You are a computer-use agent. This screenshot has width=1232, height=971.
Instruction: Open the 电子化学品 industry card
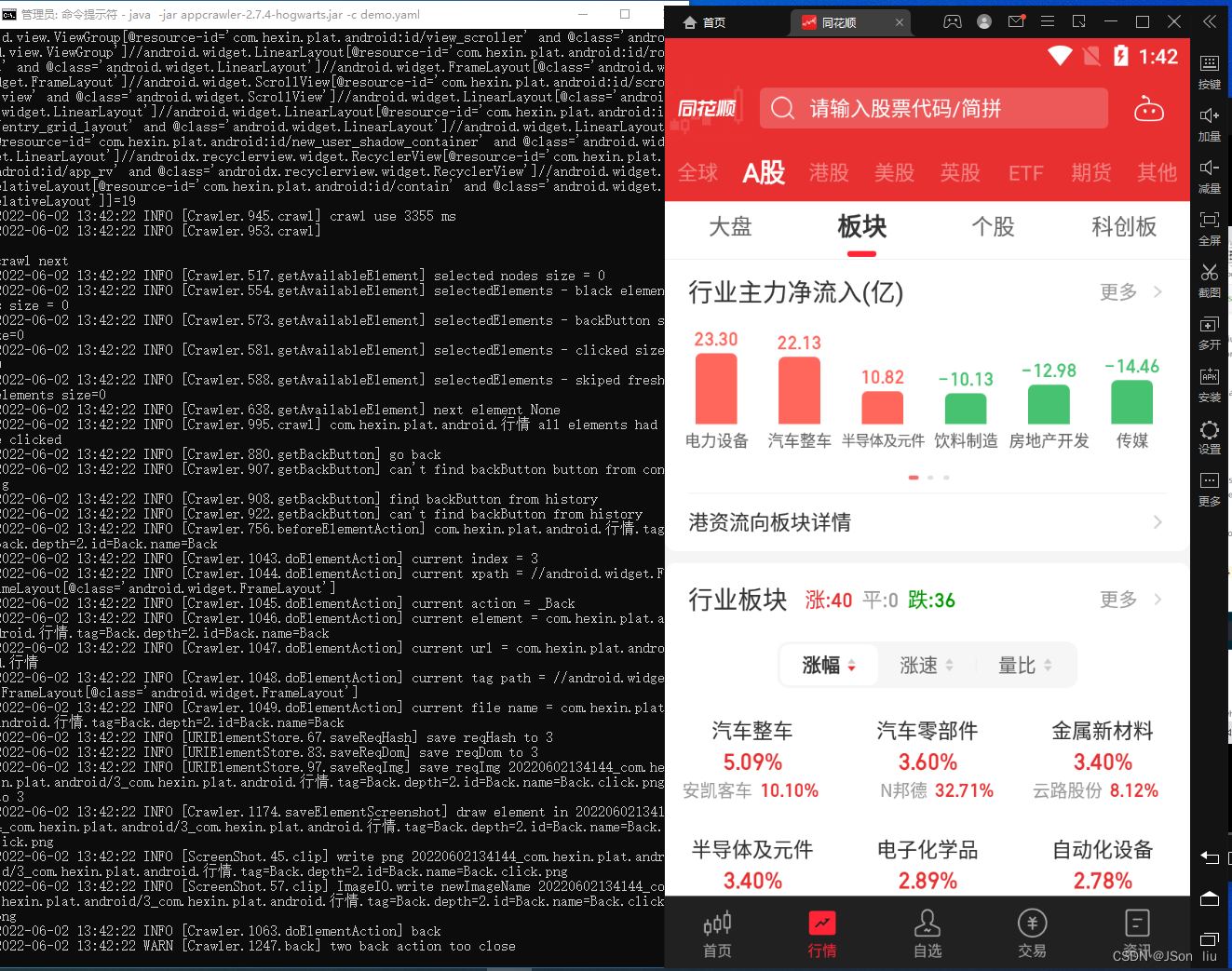927,866
